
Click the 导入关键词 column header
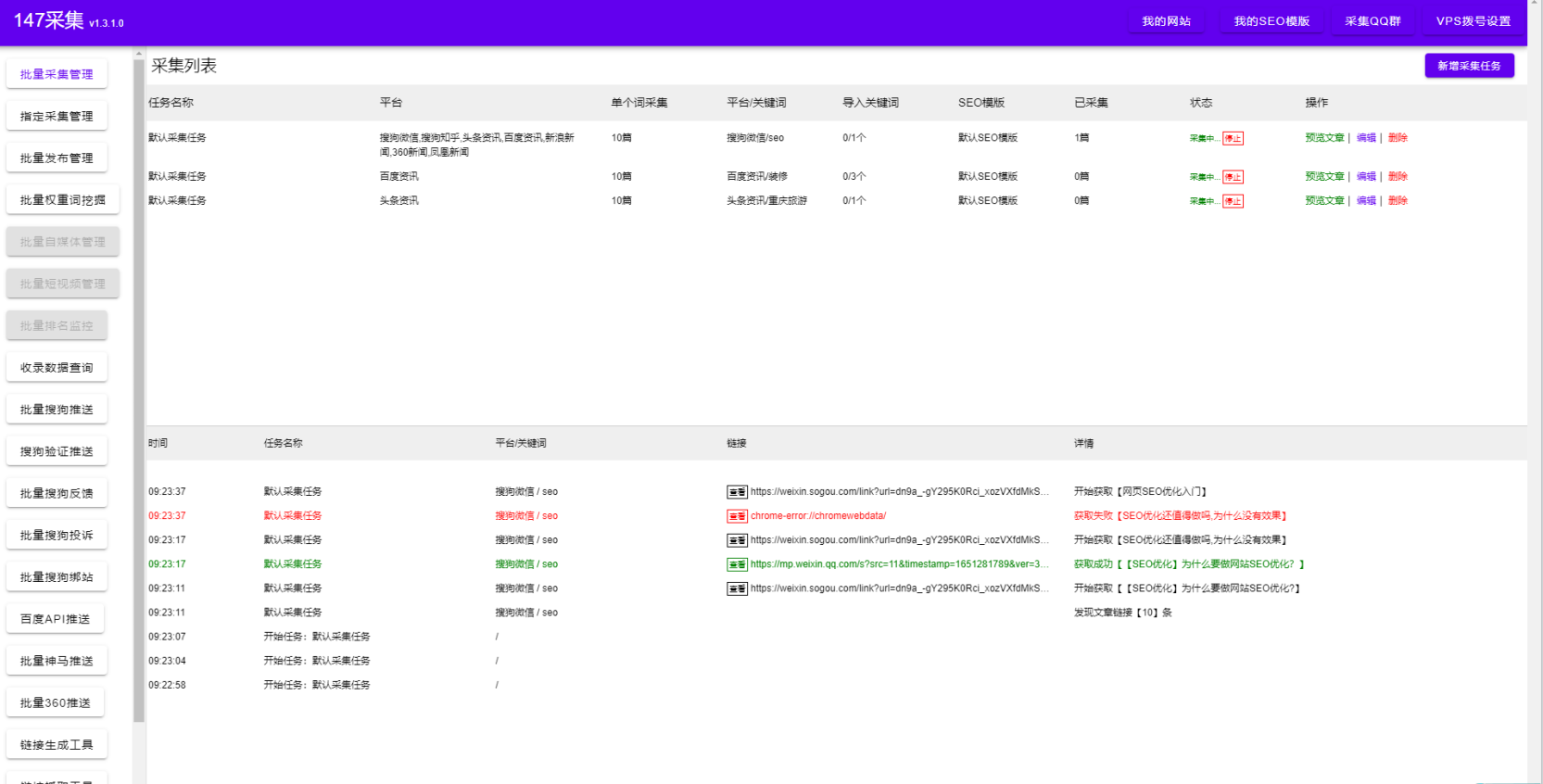coord(870,103)
